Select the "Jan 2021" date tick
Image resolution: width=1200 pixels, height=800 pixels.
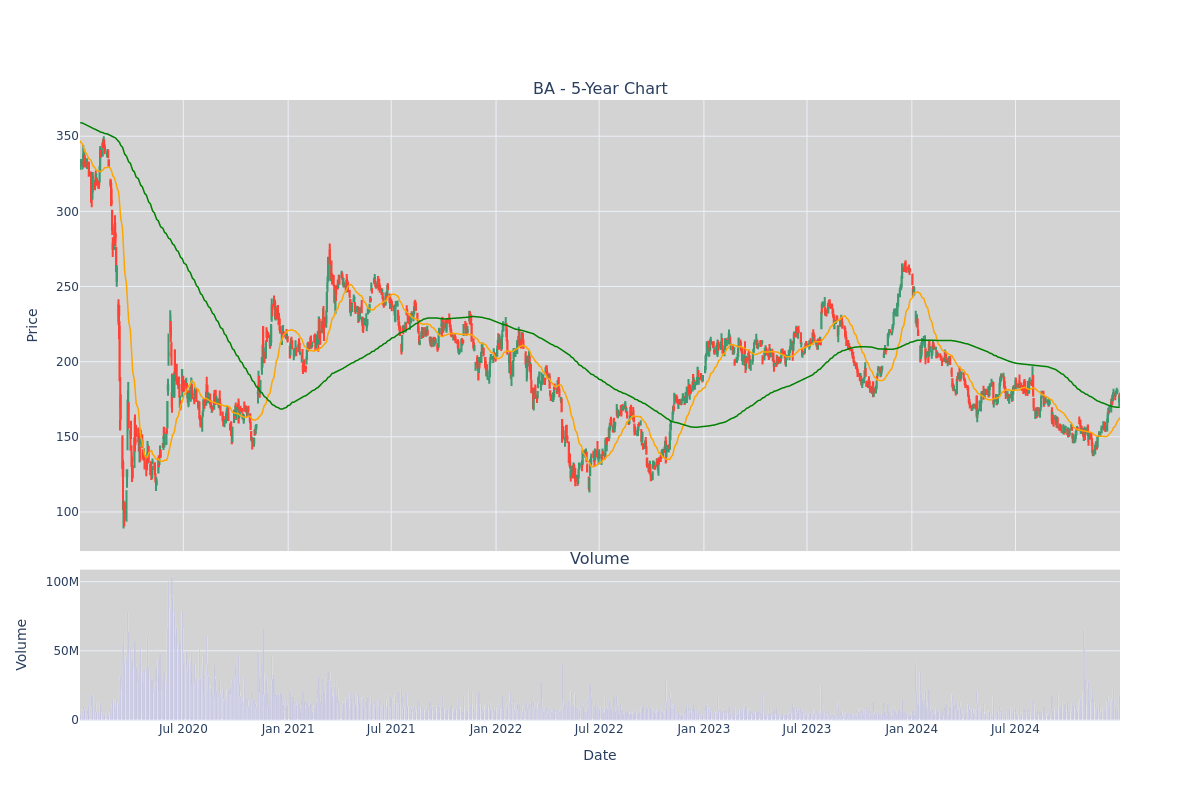pos(288,729)
